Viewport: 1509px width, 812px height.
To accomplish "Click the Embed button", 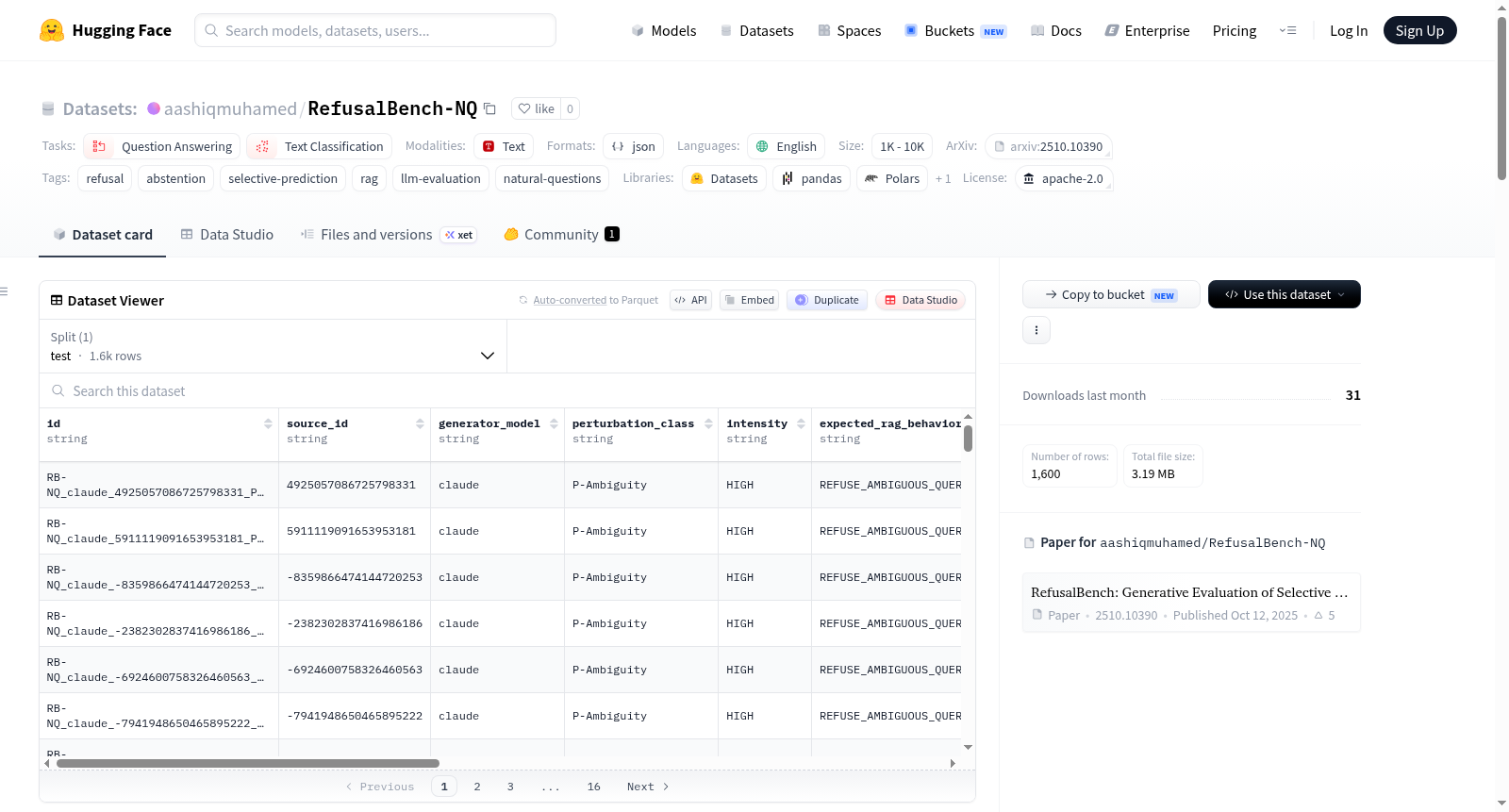I will (749, 300).
